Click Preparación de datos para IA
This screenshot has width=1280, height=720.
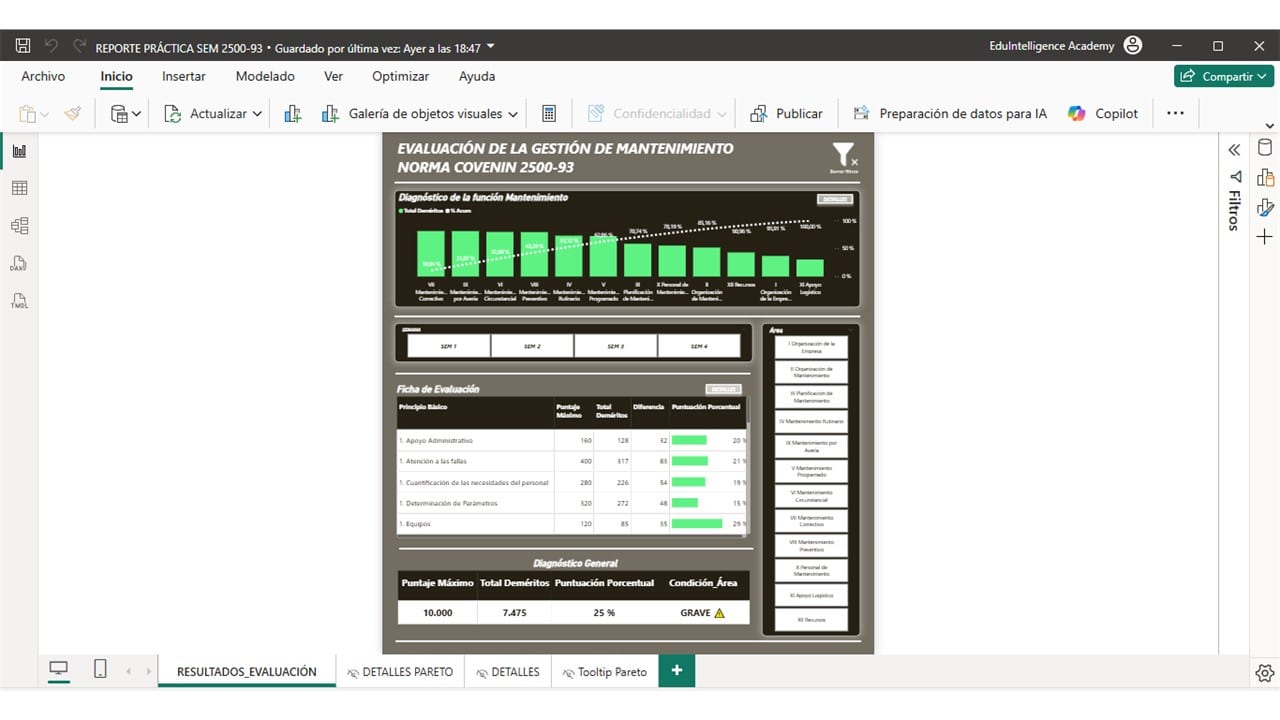[x=949, y=114]
